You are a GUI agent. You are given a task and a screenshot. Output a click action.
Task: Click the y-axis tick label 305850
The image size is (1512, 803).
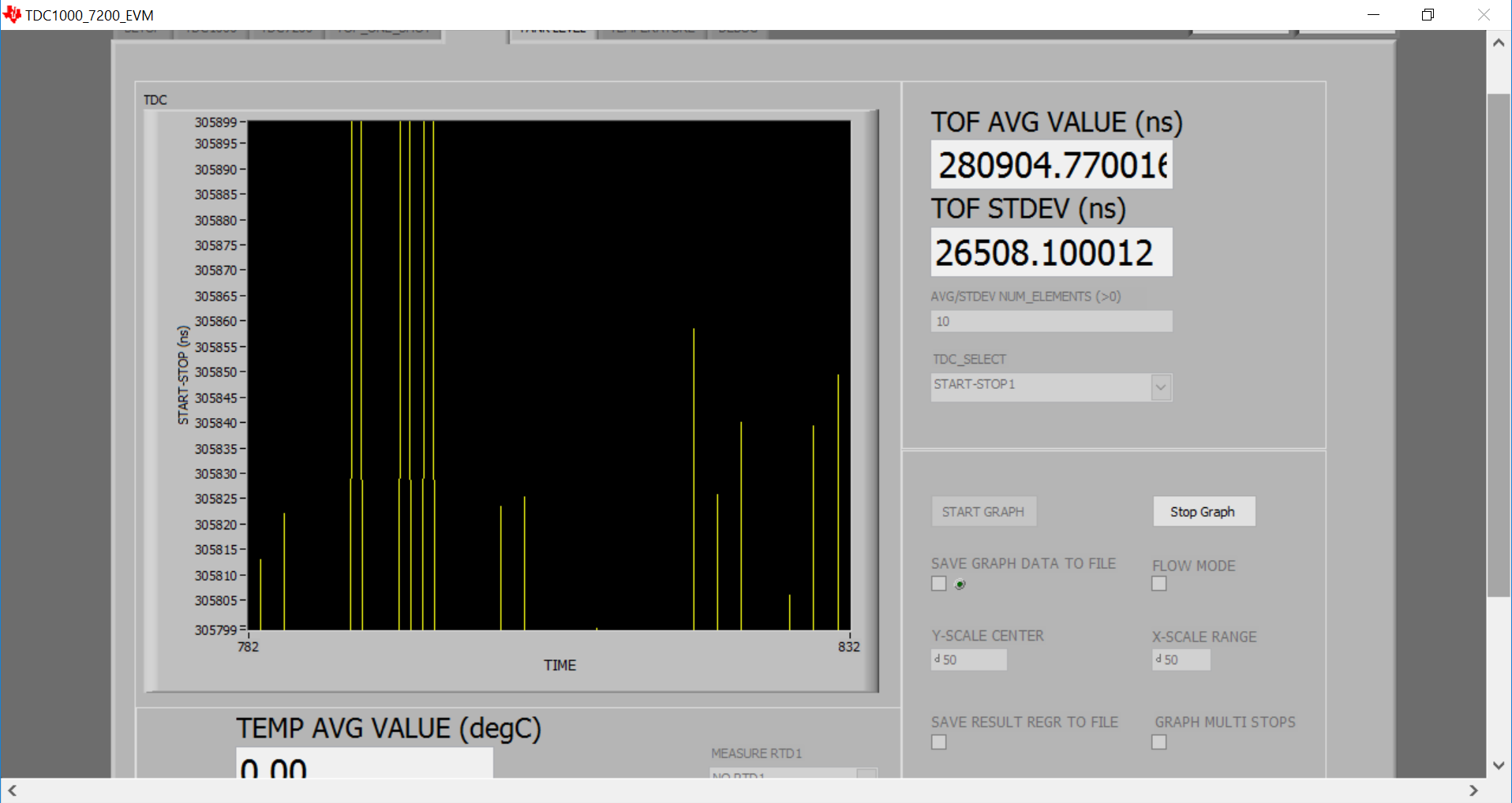(215, 372)
